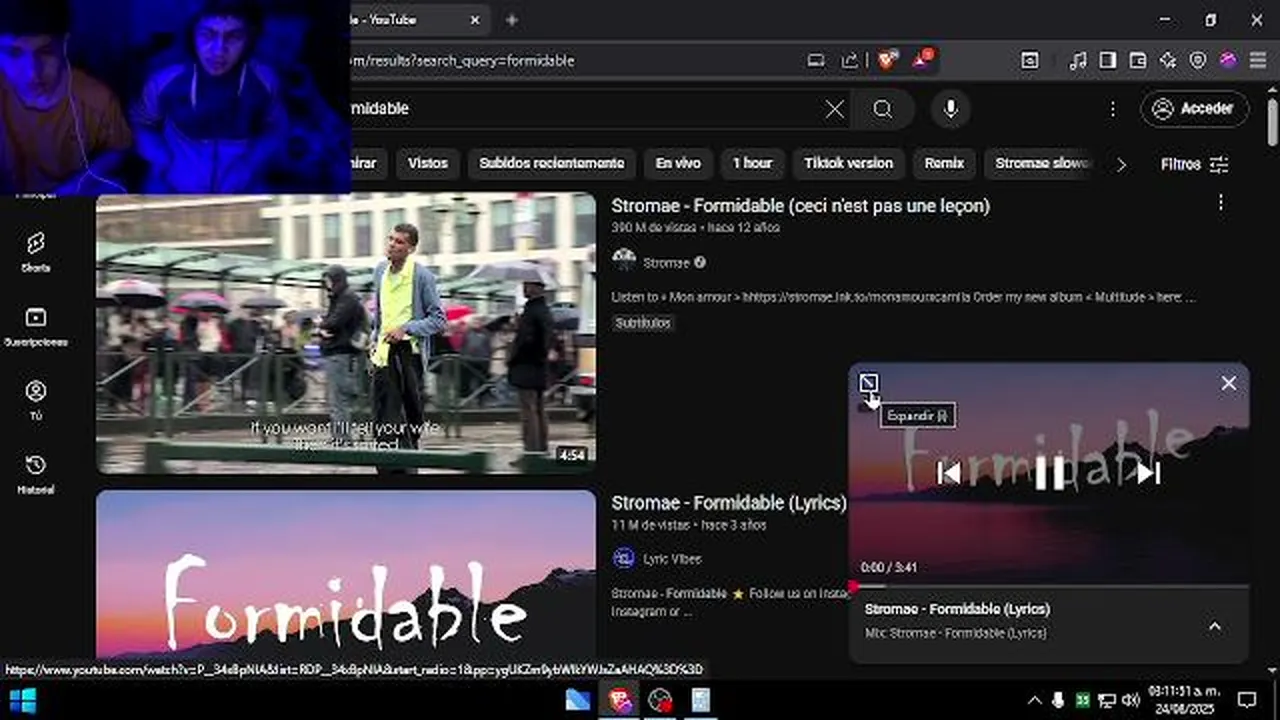Select the Tiktok version chip
The image size is (1280, 720).
[848, 163]
